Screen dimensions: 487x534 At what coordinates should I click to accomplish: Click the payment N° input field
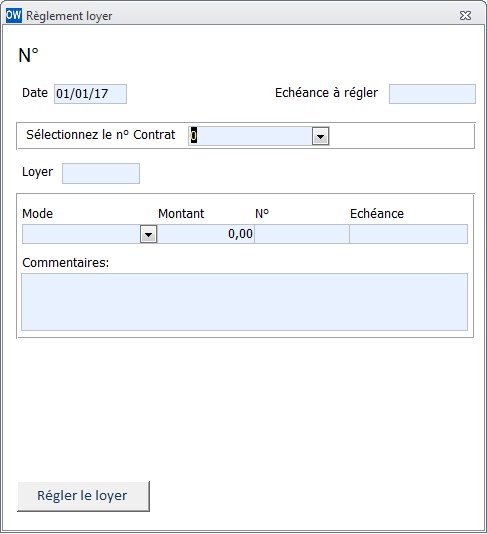pyautogui.click(x=302, y=234)
